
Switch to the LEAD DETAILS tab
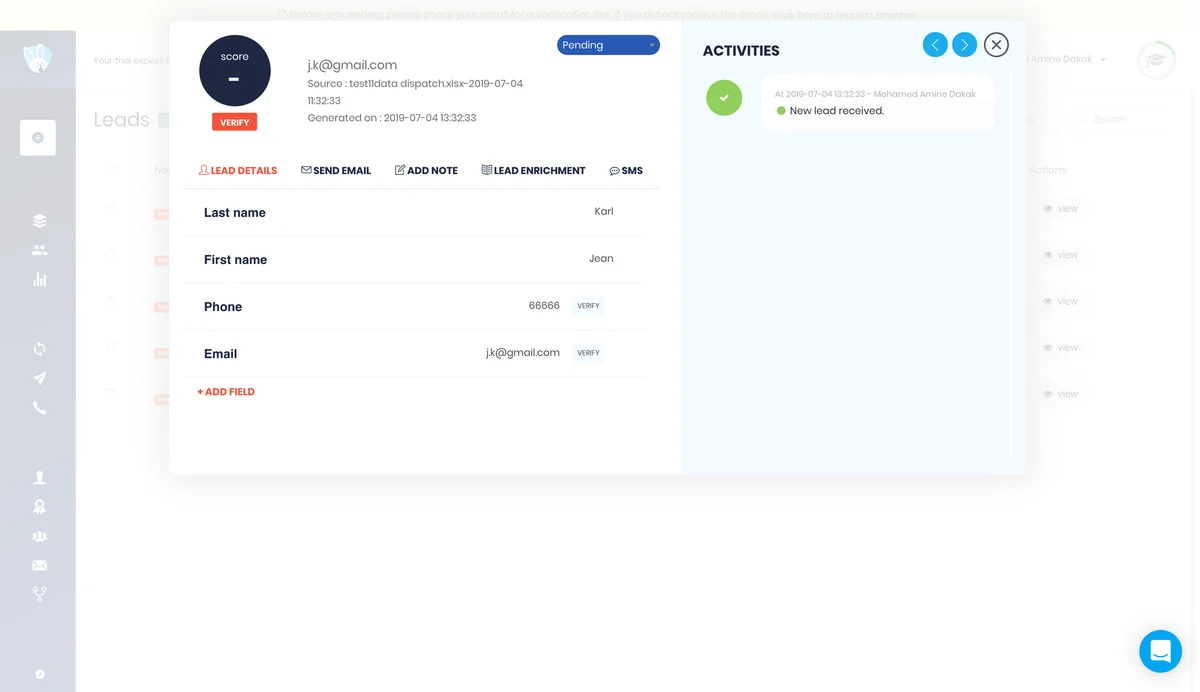[238, 171]
